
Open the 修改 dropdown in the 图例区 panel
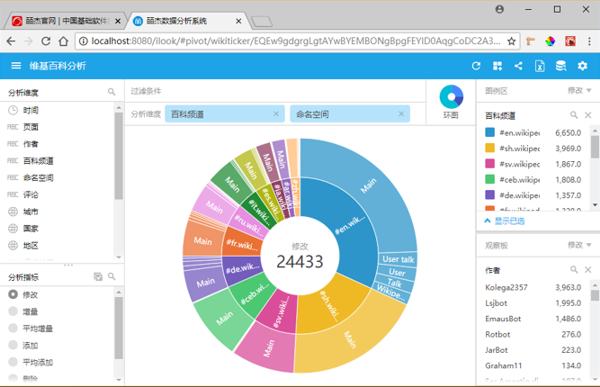(x=579, y=90)
